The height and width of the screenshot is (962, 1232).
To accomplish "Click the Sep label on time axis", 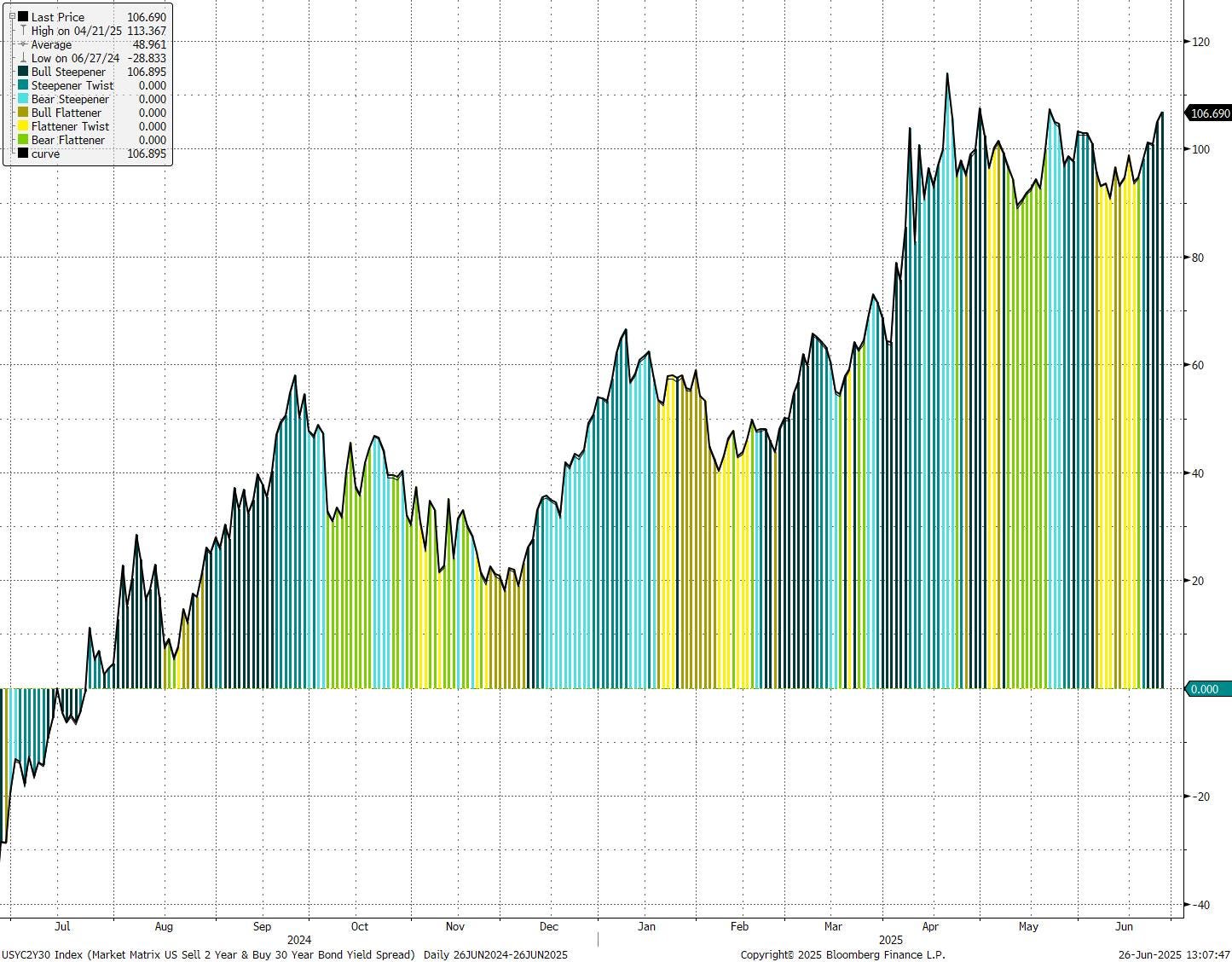I will coord(262,926).
